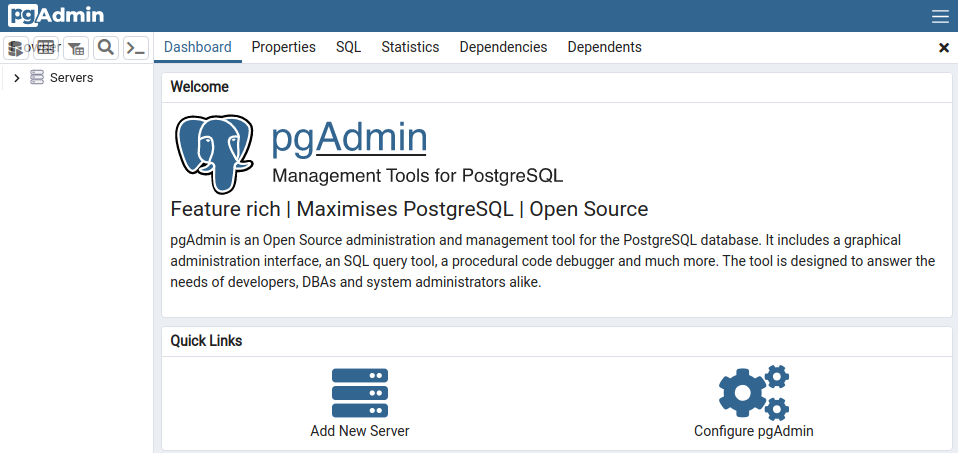958x453 pixels.
Task: Select the Servers item in browser tree
Action: (x=71, y=78)
